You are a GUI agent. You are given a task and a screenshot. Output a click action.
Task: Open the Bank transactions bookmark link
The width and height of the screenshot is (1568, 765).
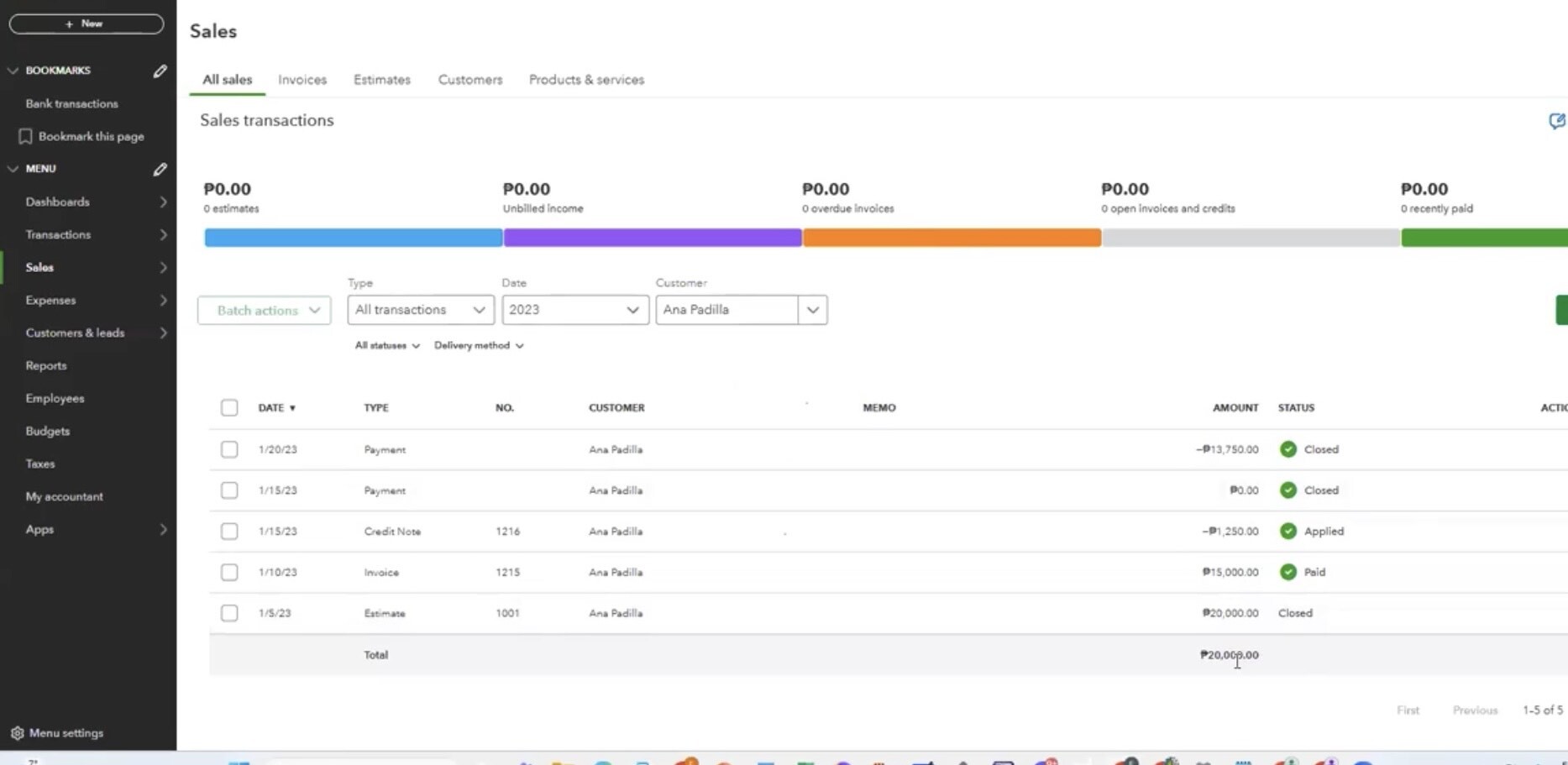click(x=71, y=104)
